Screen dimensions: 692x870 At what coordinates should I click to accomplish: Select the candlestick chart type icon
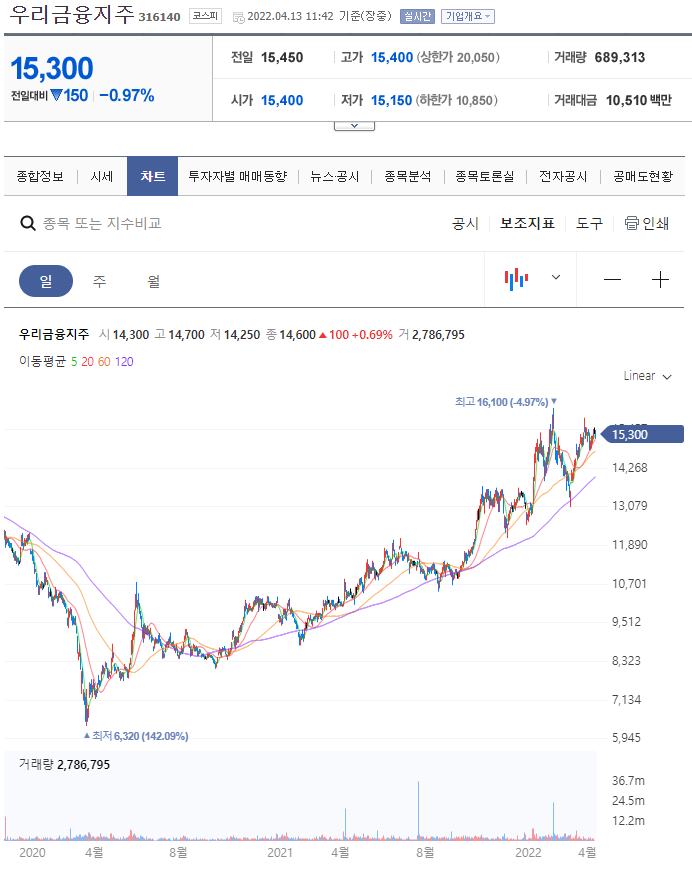tap(516, 279)
